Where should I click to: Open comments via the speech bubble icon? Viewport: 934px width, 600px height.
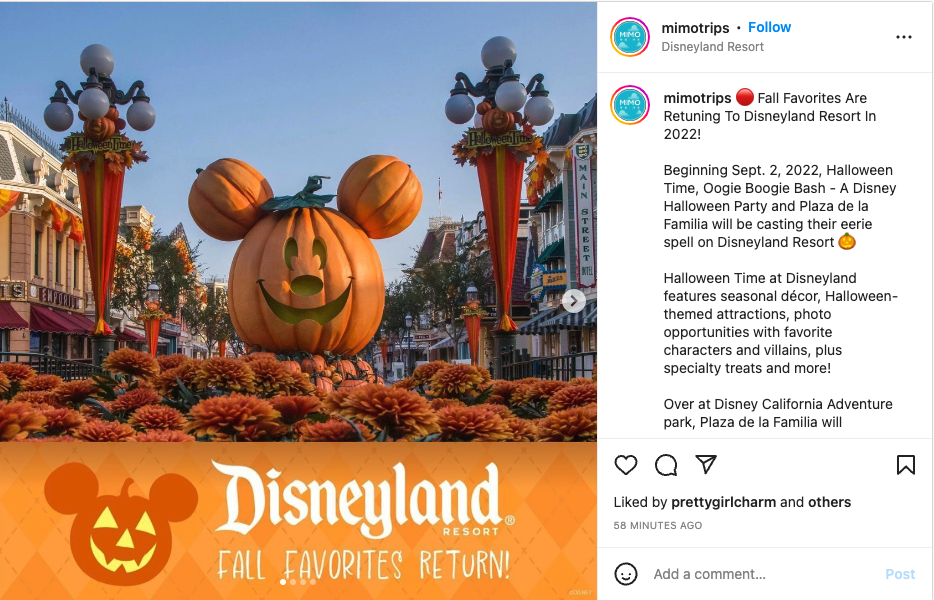666,465
